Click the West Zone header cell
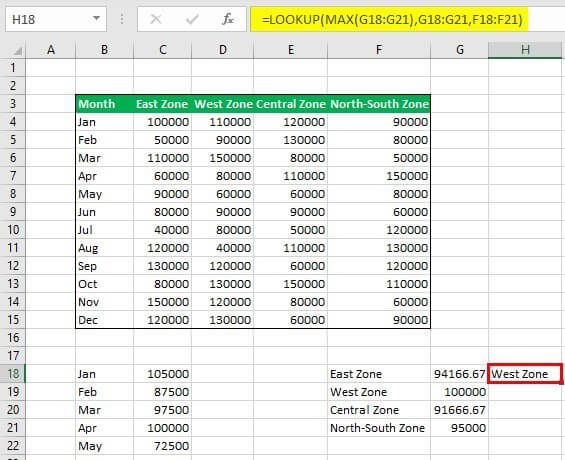Viewport: 565px width, 460px height. [223, 104]
